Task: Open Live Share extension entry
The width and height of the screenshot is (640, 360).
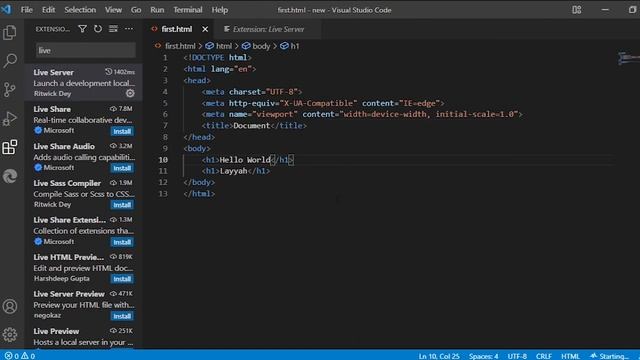Action: (84, 120)
